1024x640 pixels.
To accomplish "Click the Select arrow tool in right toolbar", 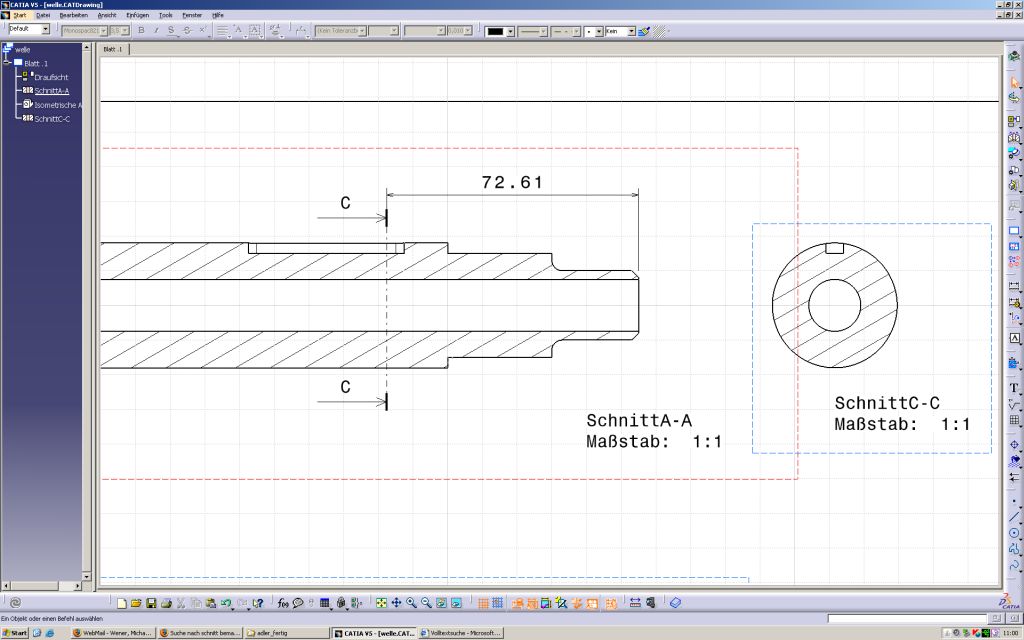I will tap(1014, 82).
